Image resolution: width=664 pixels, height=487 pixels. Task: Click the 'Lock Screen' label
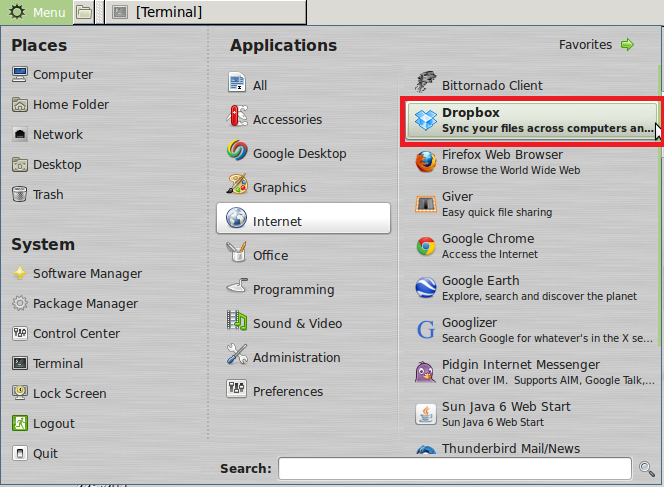click(70, 394)
